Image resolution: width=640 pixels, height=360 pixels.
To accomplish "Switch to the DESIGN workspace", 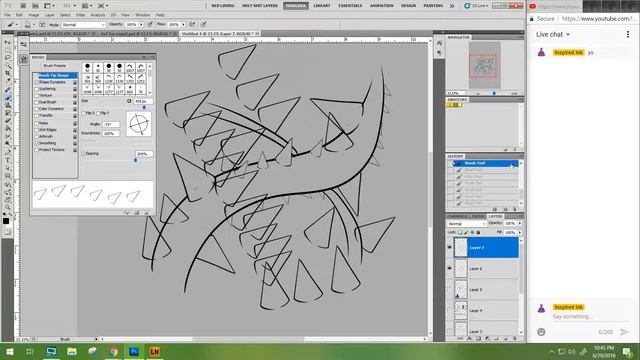I will click(408, 6).
